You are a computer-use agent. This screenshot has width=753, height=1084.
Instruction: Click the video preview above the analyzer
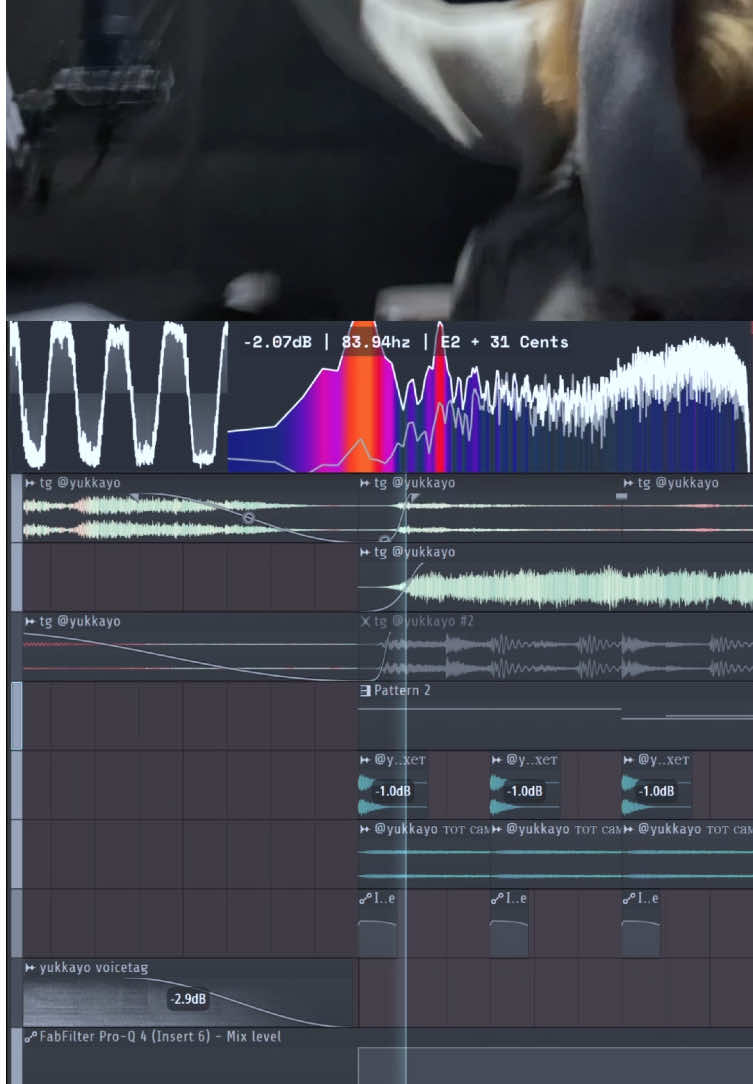[379, 159]
